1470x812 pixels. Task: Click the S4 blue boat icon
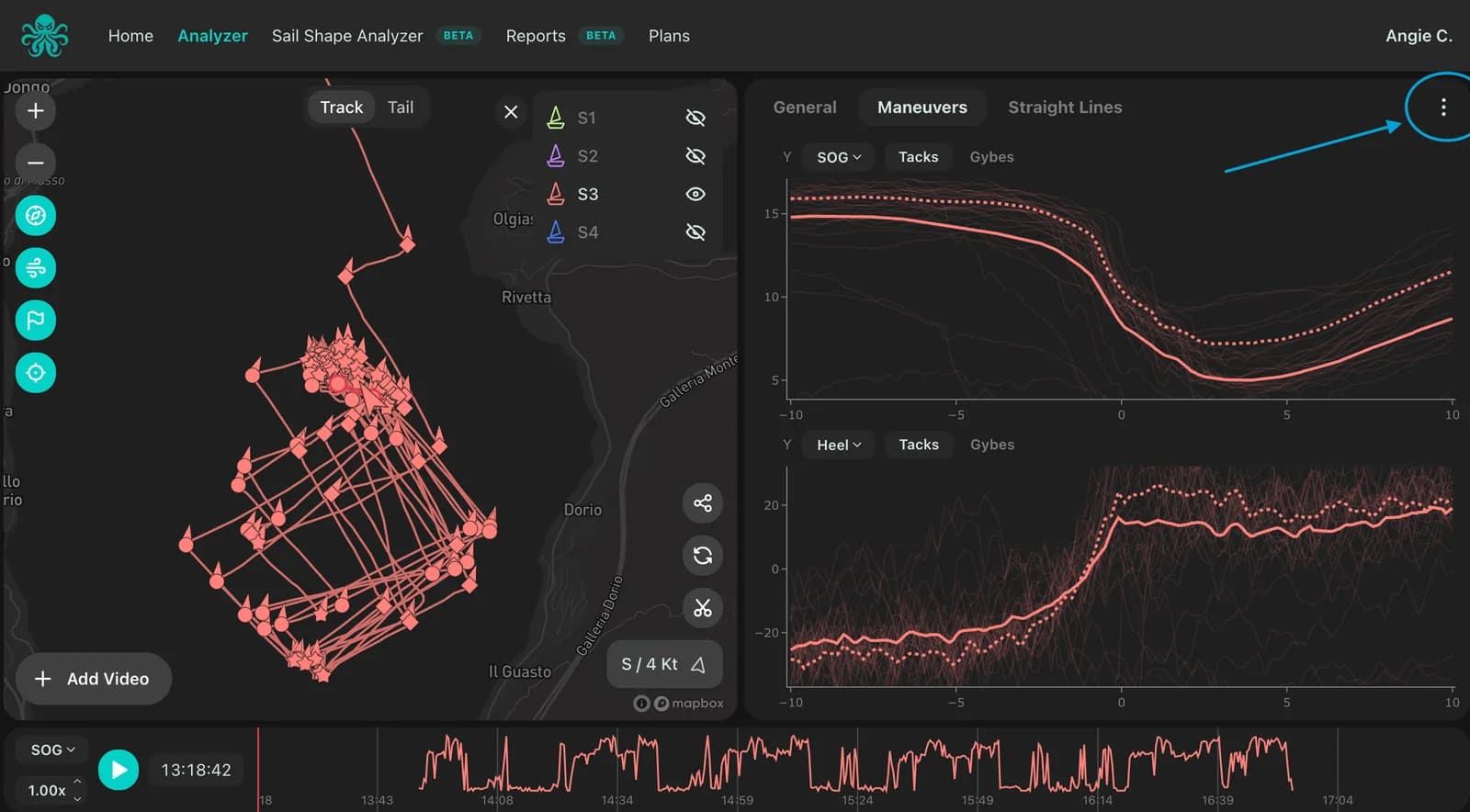[x=556, y=232]
